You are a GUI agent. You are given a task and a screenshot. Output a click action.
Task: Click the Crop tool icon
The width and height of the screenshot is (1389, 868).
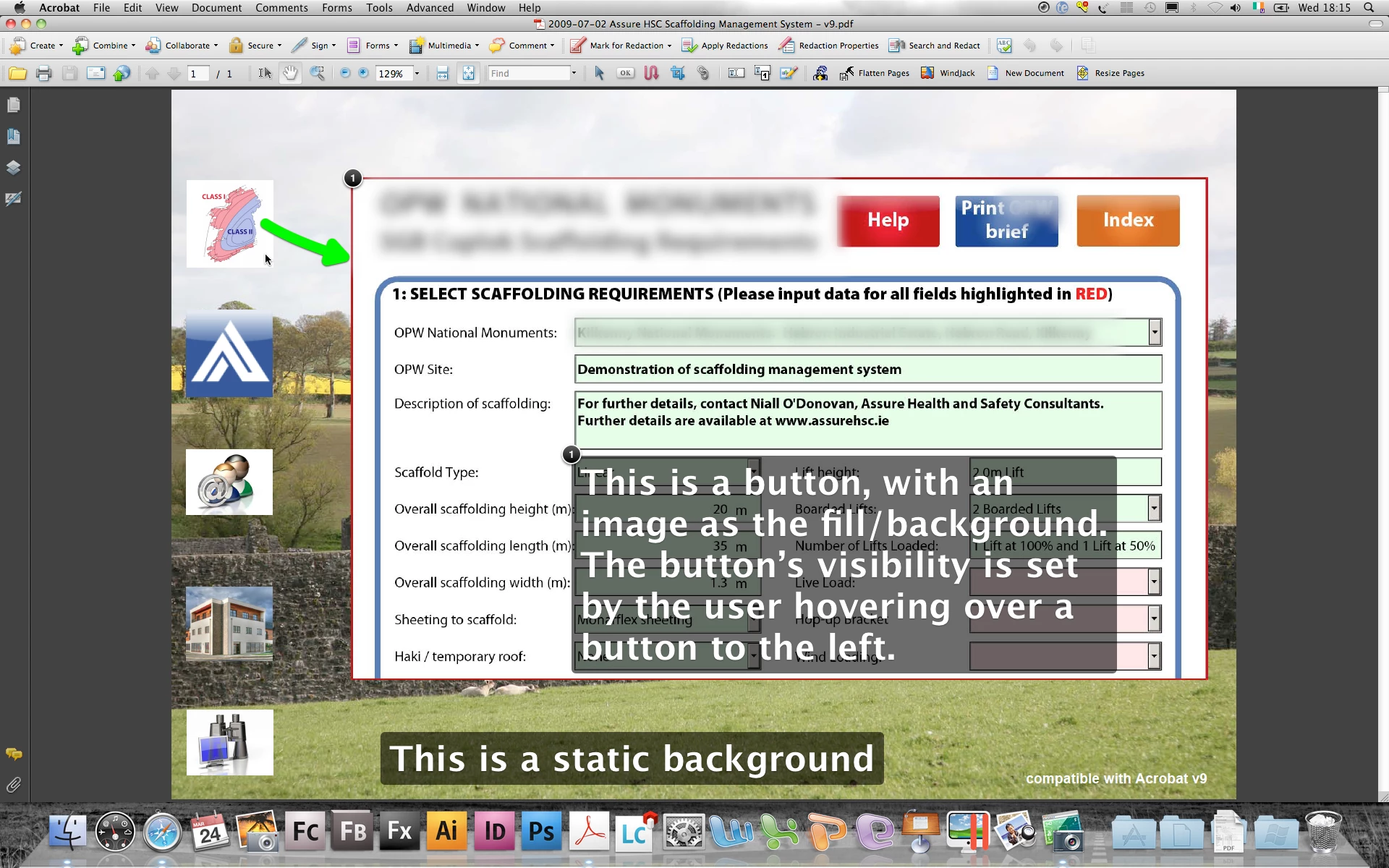[x=678, y=73]
